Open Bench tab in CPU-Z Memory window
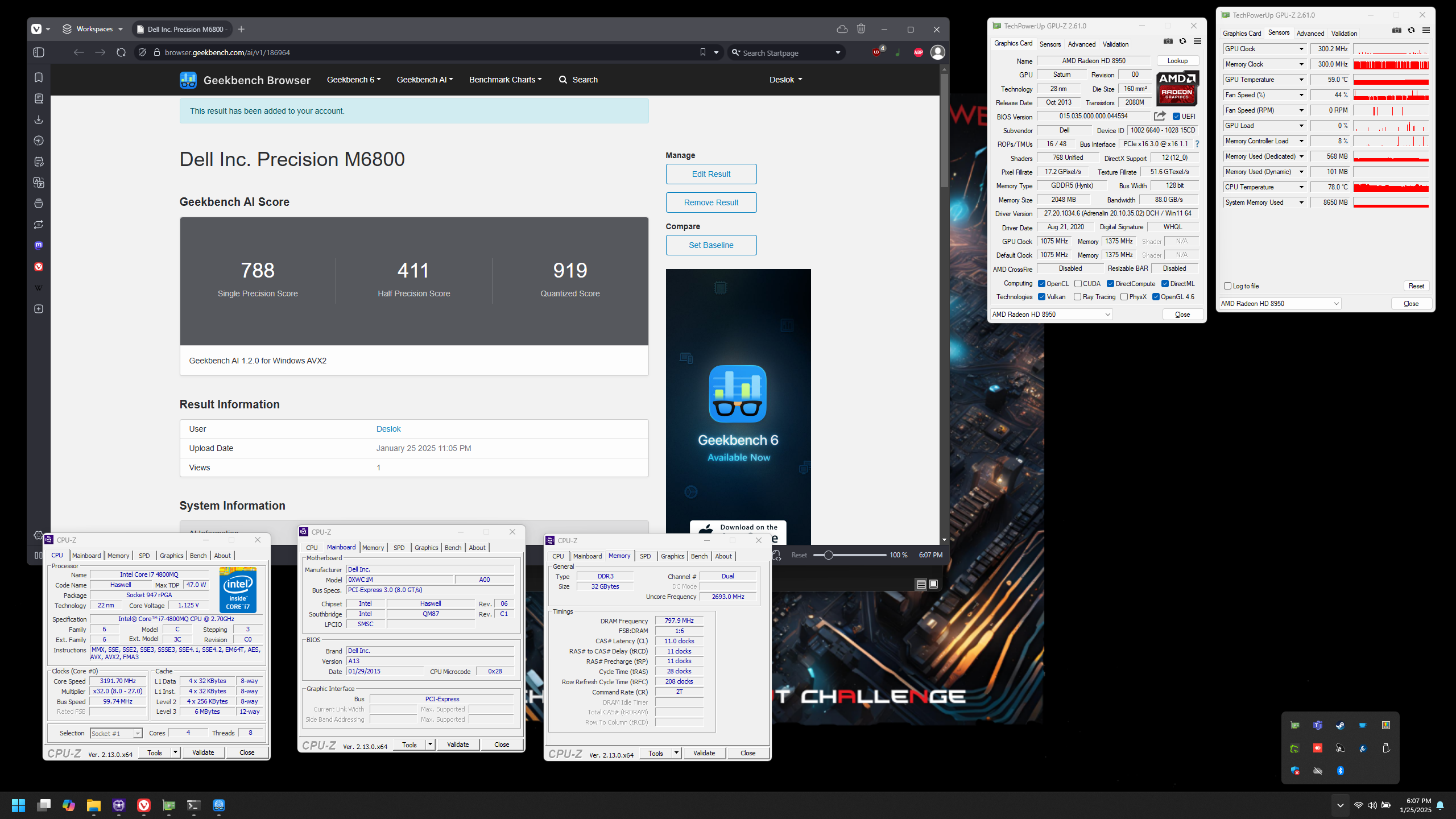Viewport: 1456px width, 819px height. pyautogui.click(x=699, y=556)
